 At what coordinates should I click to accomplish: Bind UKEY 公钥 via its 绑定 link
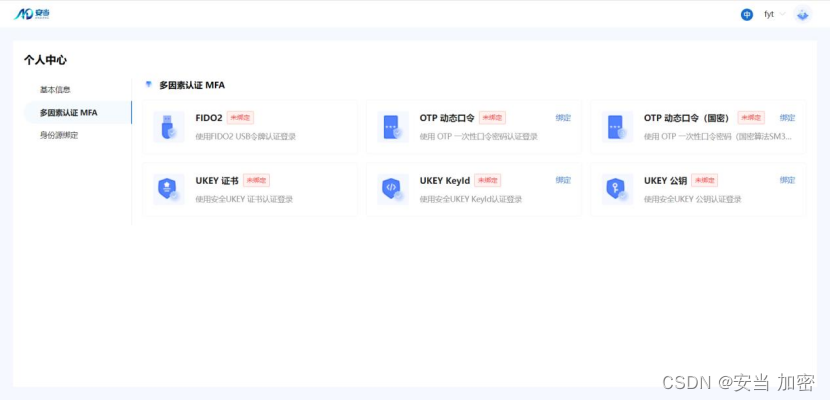(787, 181)
